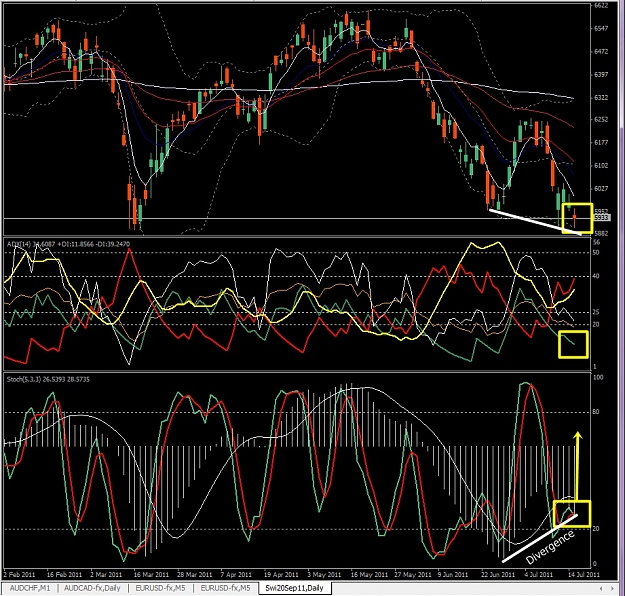
Task: Click the 6547 price axis label
Action: pyautogui.click(x=601, y=28)
